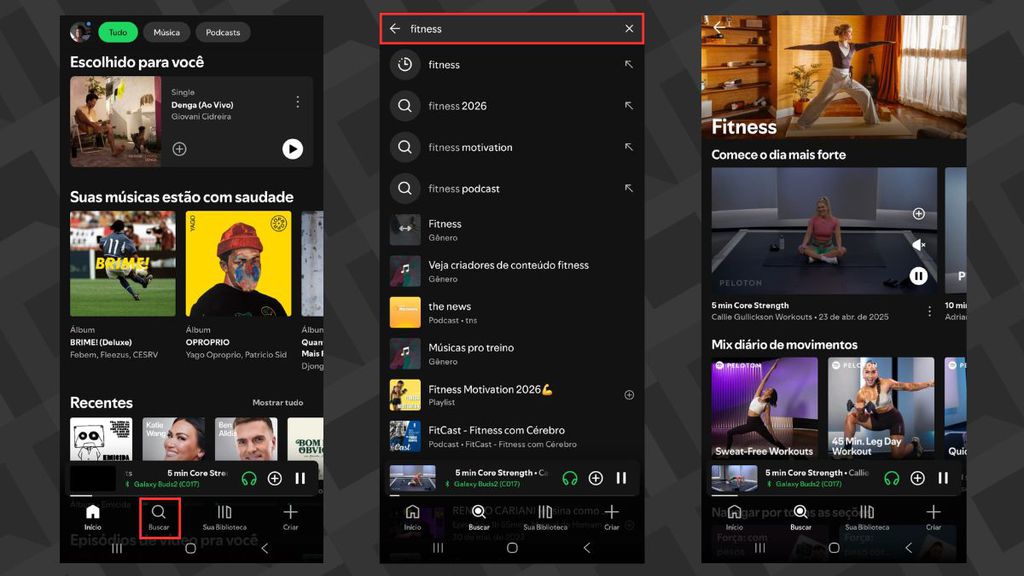Open three-dot menu on Denga (Ao Vivo) card
The height and width of the screenshot is (576, 1024).
tap(298, 102)
